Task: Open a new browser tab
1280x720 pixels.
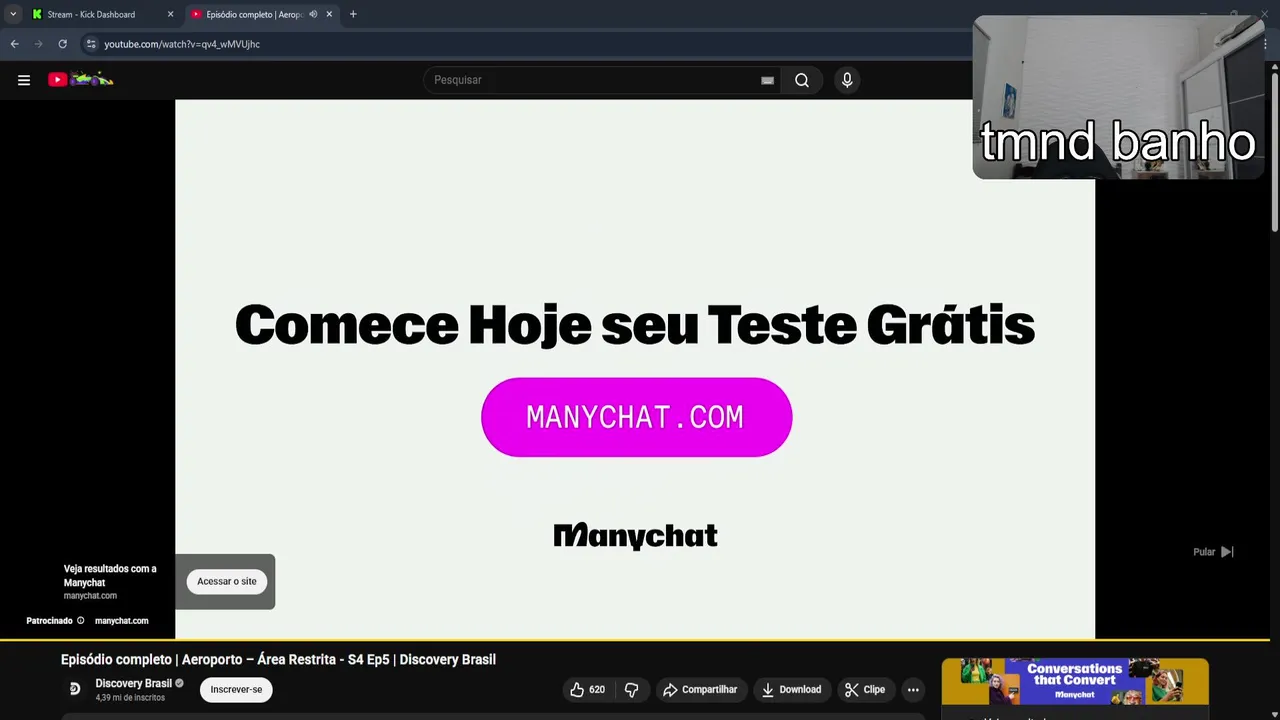Action: 353,14
